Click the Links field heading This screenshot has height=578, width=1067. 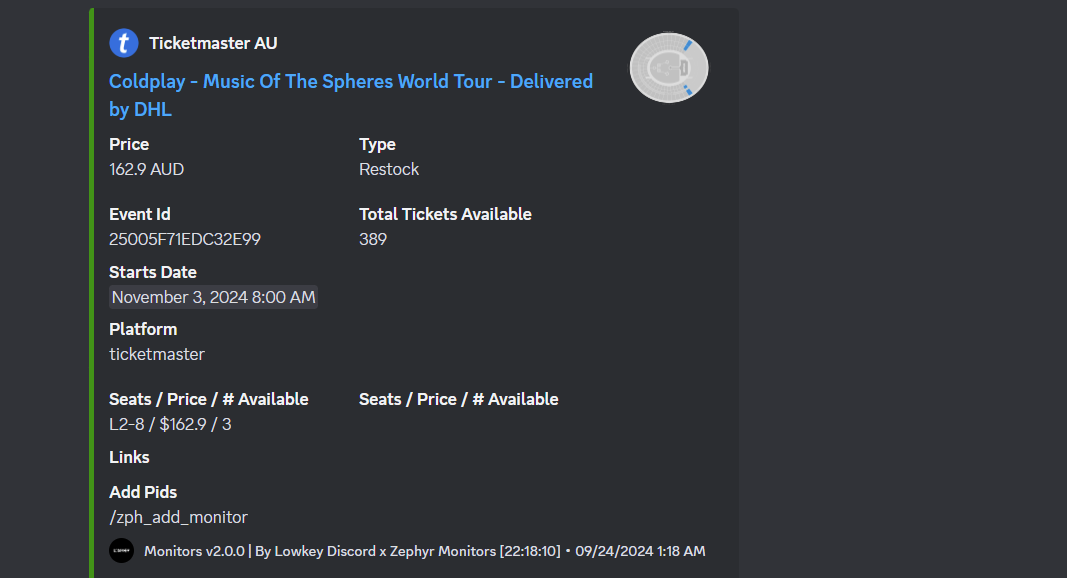click(x=129, y=457)
